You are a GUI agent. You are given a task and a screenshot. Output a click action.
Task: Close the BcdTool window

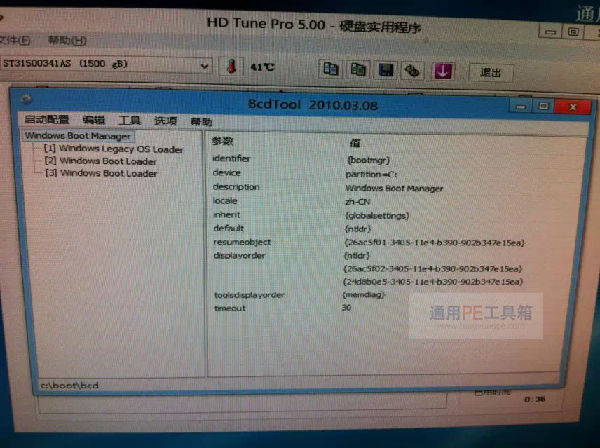point(572,107)
